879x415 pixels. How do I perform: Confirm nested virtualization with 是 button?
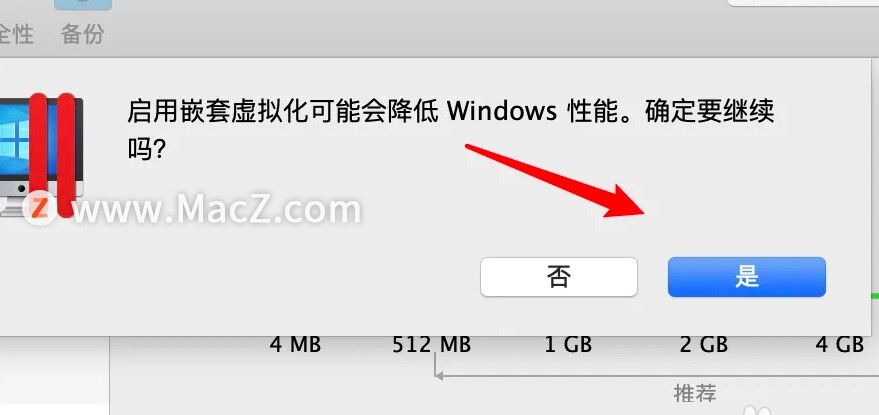click(x=747, y=277)
